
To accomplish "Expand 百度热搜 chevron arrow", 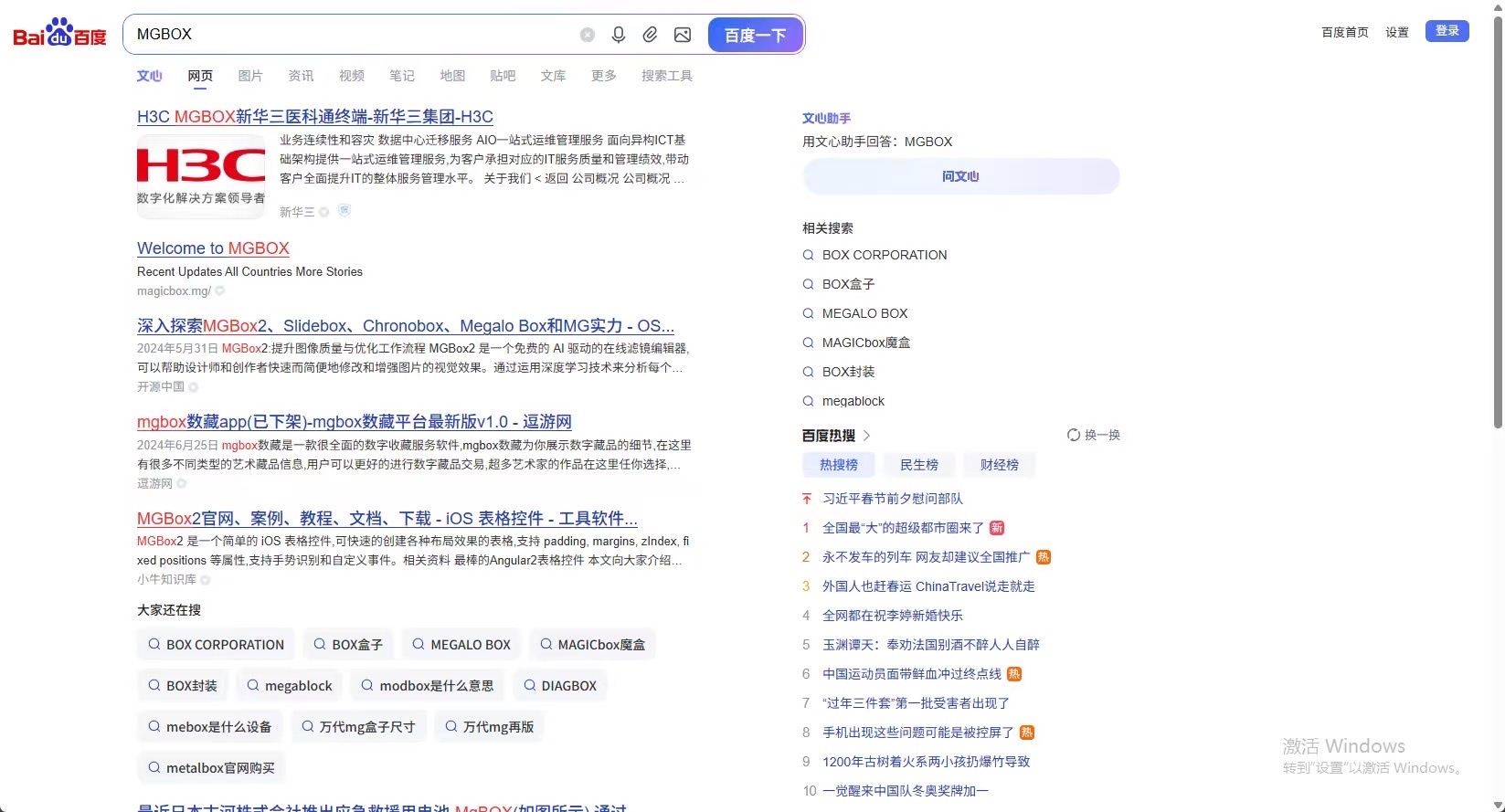I will (867, 436).
